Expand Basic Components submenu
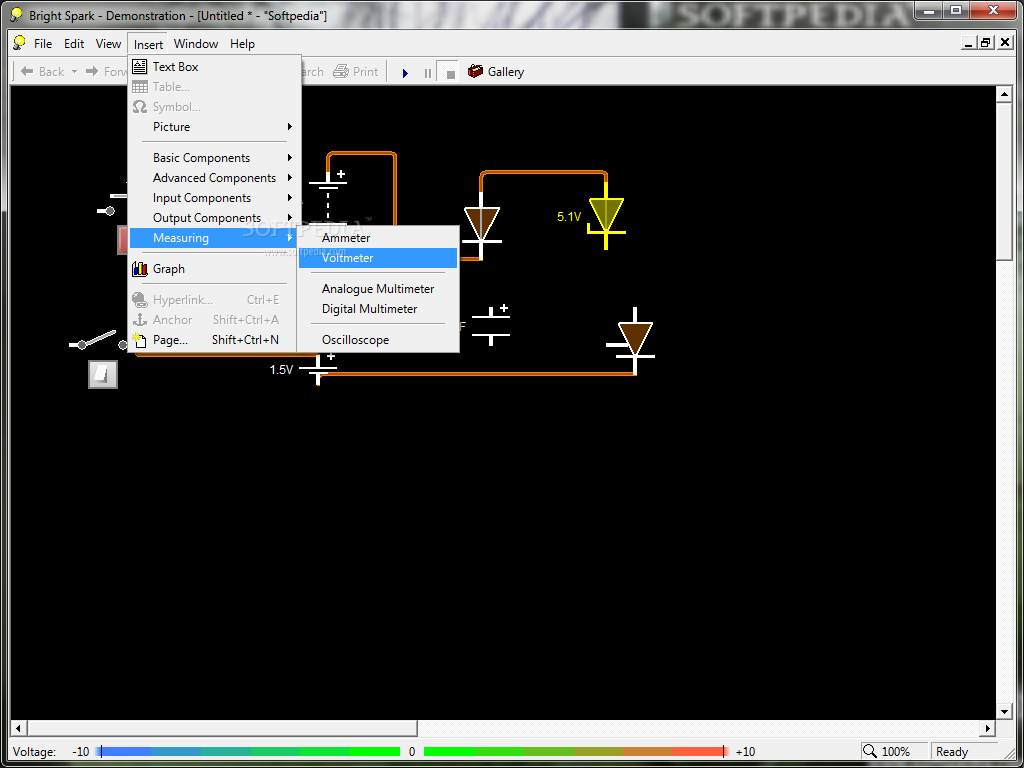The height and width of the screenshot is (768, 1024). tap(215, 157)
